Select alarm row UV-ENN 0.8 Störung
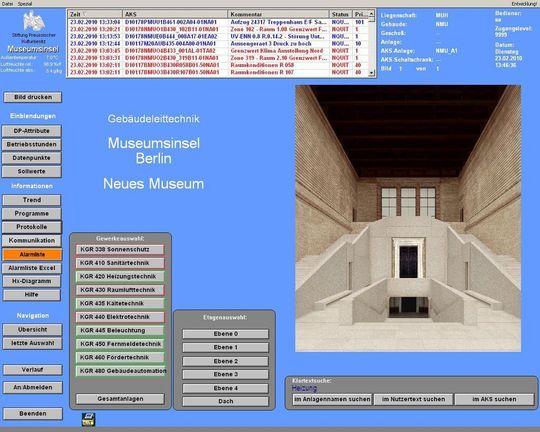540x432 pixels. tap(218, 37)
